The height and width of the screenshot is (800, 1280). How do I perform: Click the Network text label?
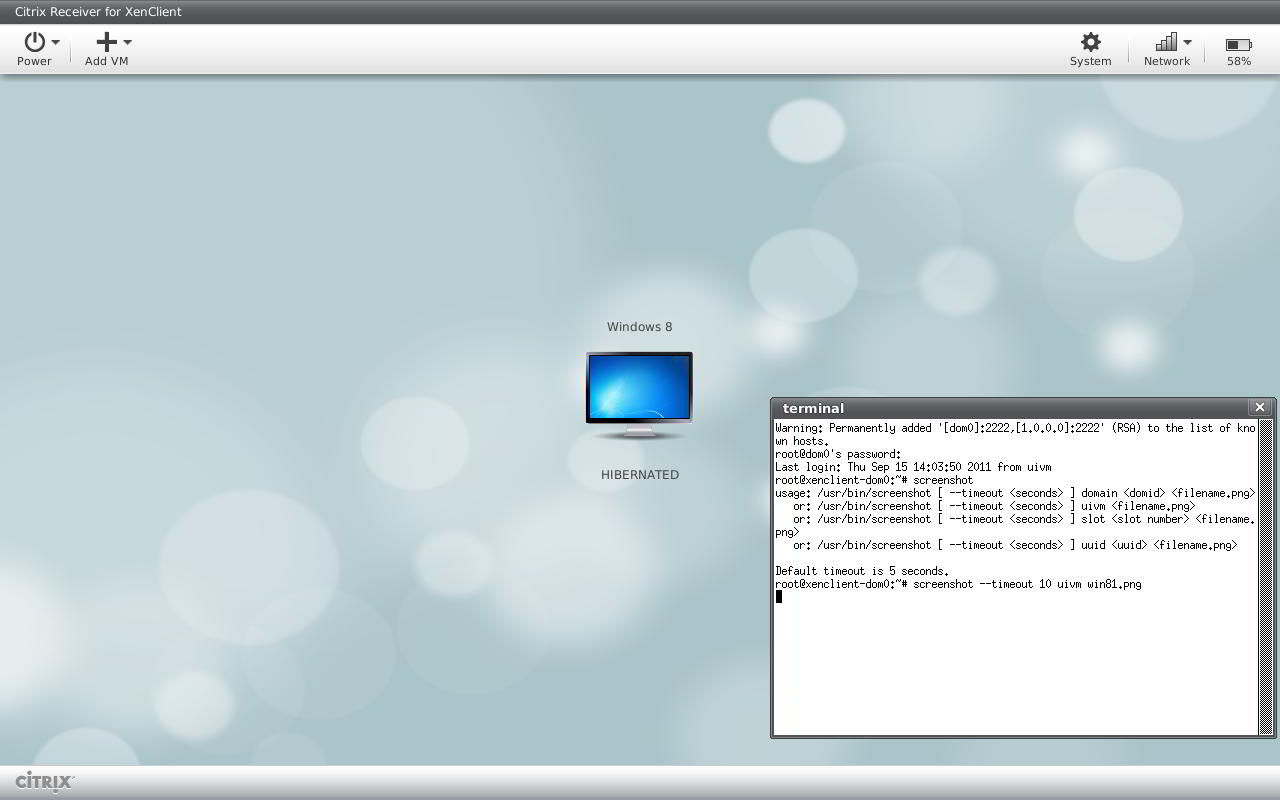pos(1167,61)
